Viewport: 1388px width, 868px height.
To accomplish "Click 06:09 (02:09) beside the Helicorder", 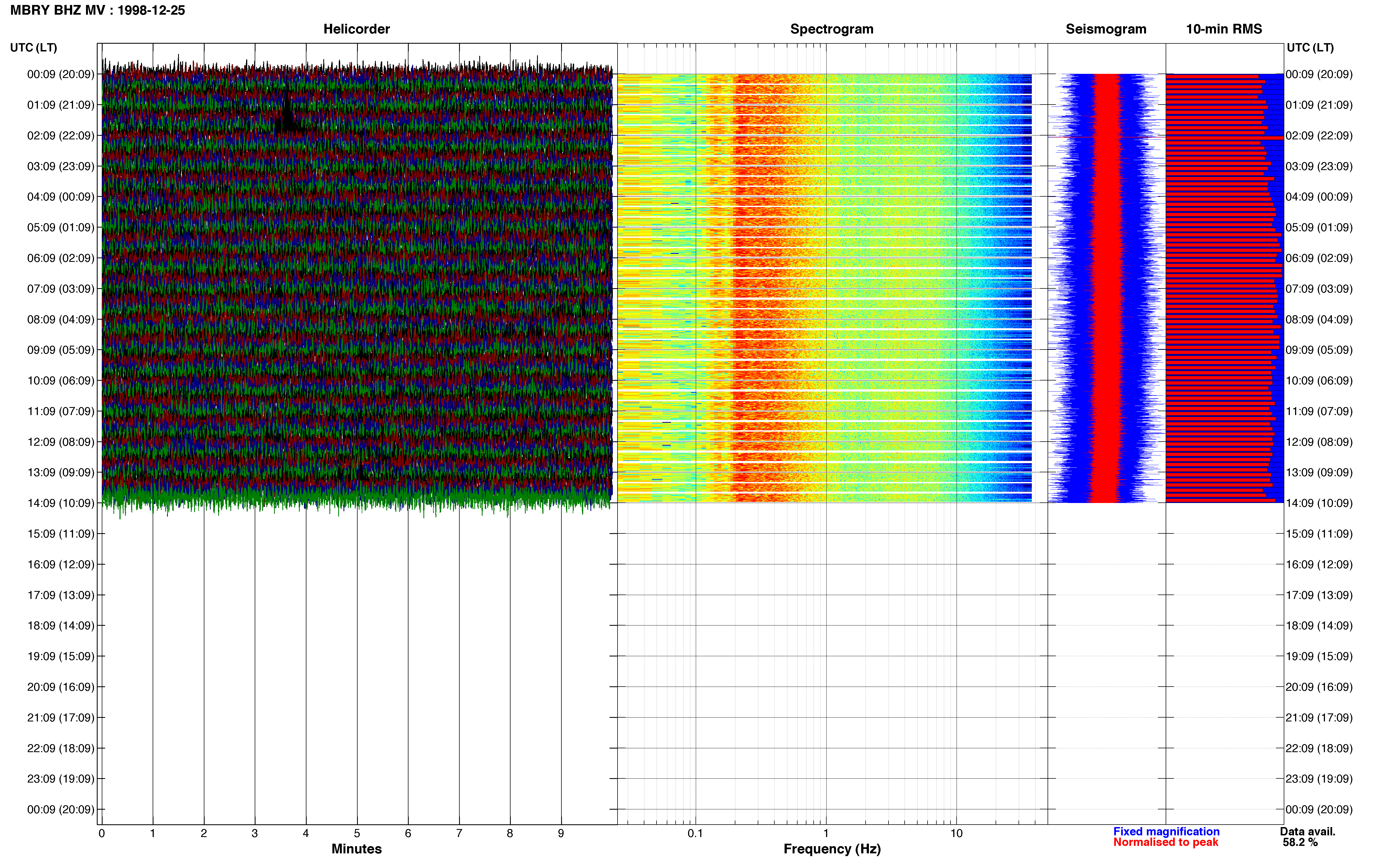I will 61,258.
